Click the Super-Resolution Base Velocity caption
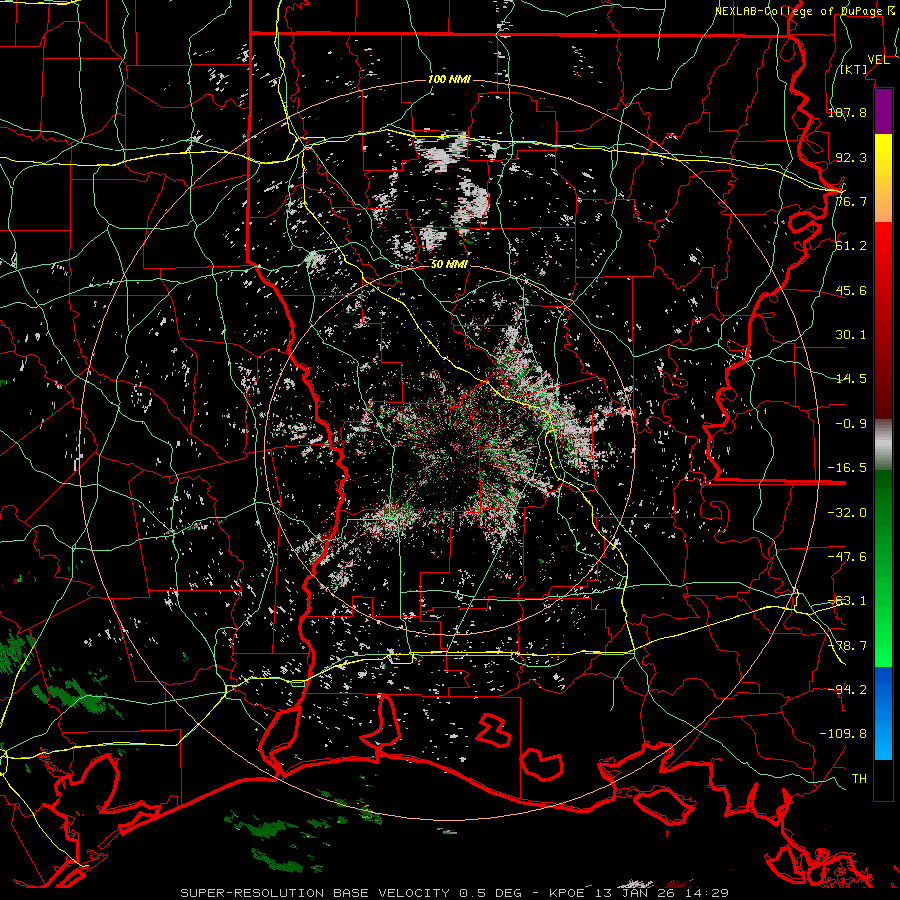This screenshot has width=900, height=900. (455, 893)
